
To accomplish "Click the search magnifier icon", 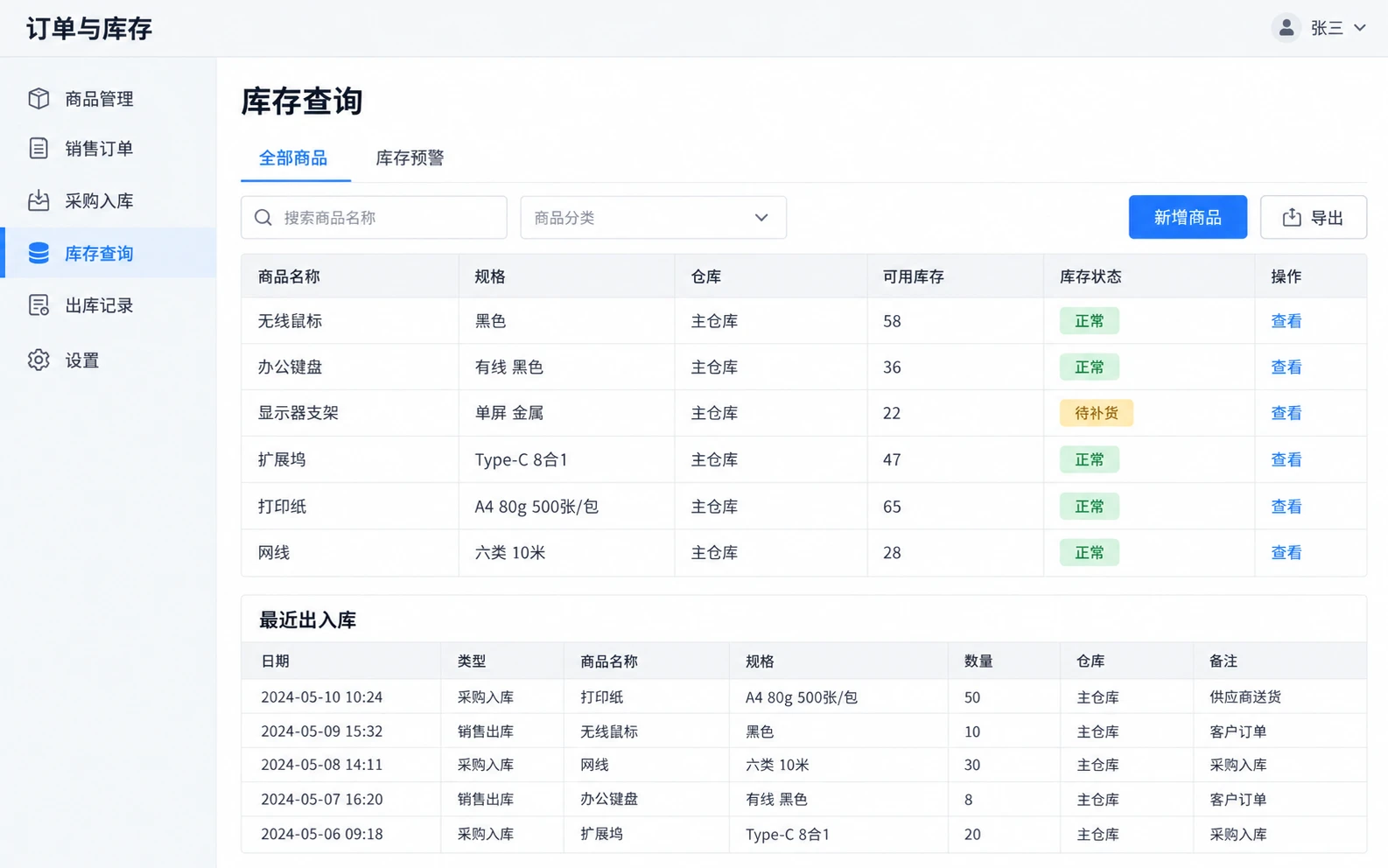I will 263,217.
